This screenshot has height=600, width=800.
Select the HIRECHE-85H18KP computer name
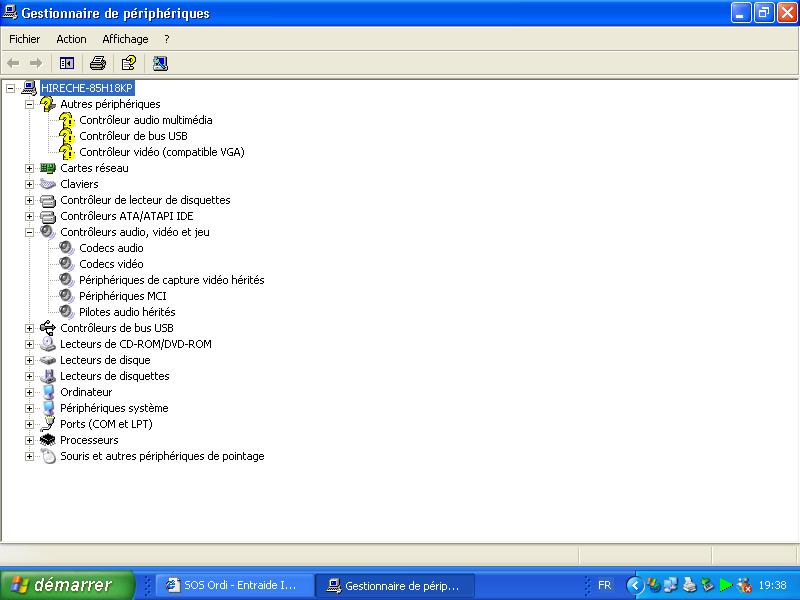click(87, 88)
